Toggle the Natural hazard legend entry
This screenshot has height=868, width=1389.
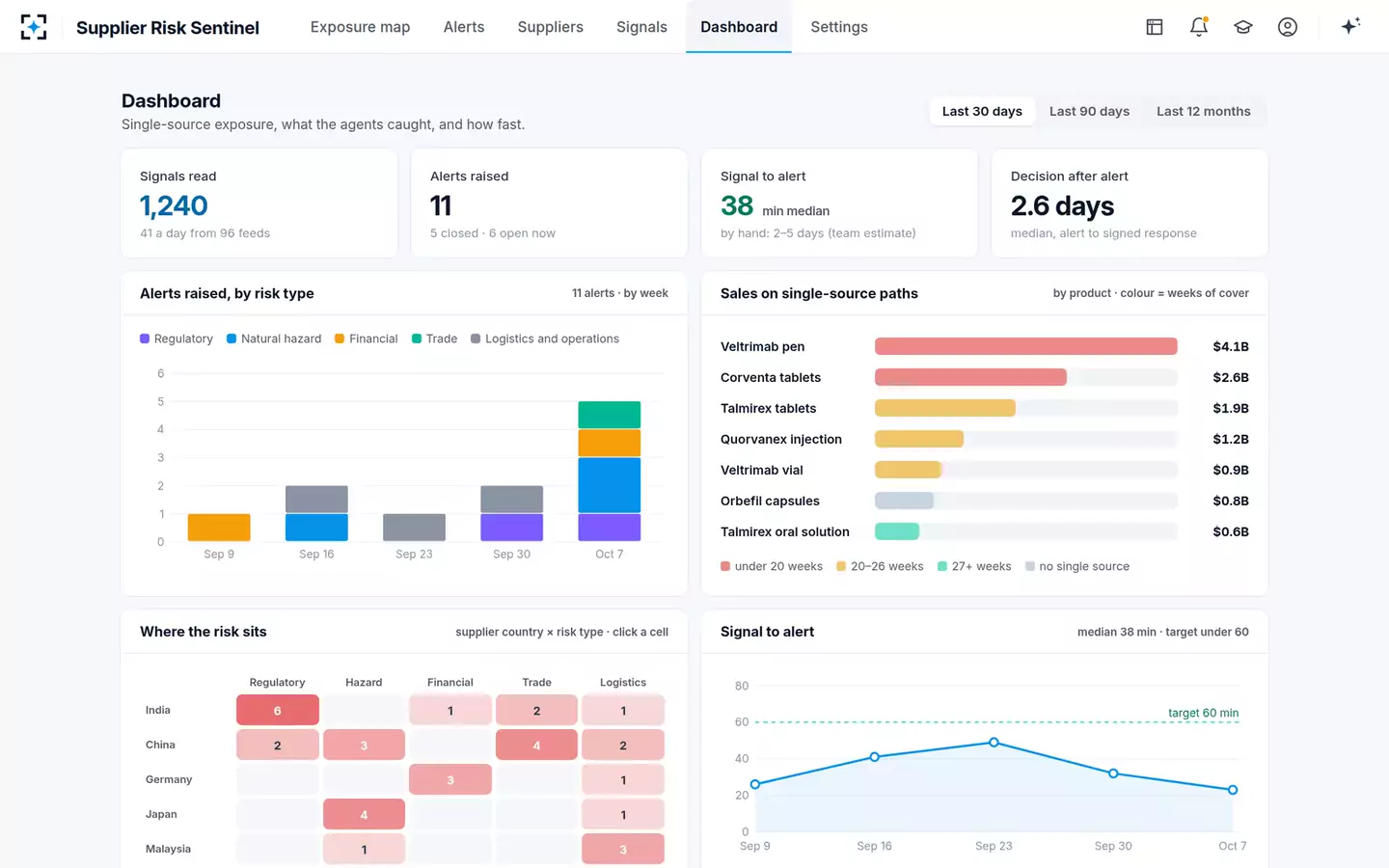(274, 339)
